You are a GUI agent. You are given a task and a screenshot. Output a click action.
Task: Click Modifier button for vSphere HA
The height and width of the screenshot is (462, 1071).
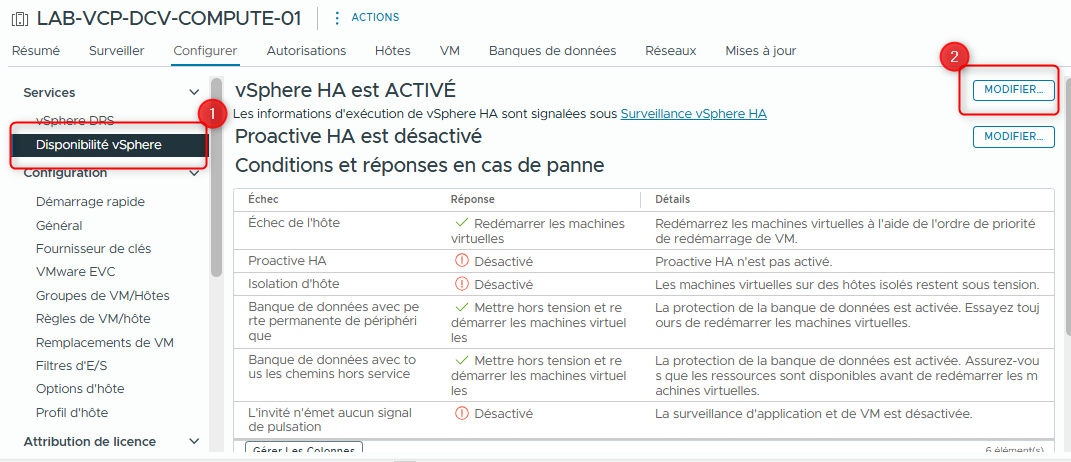coord(1013,90)
